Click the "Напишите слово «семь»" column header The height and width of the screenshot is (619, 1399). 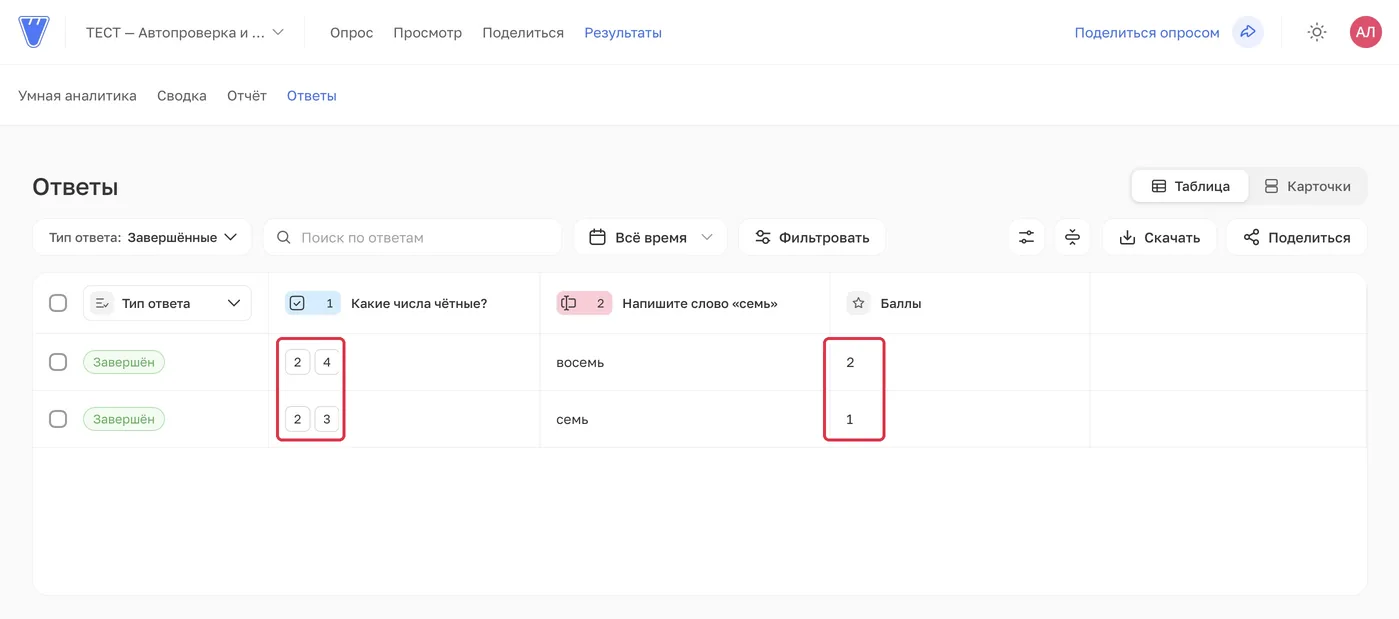tap(700, 303)
